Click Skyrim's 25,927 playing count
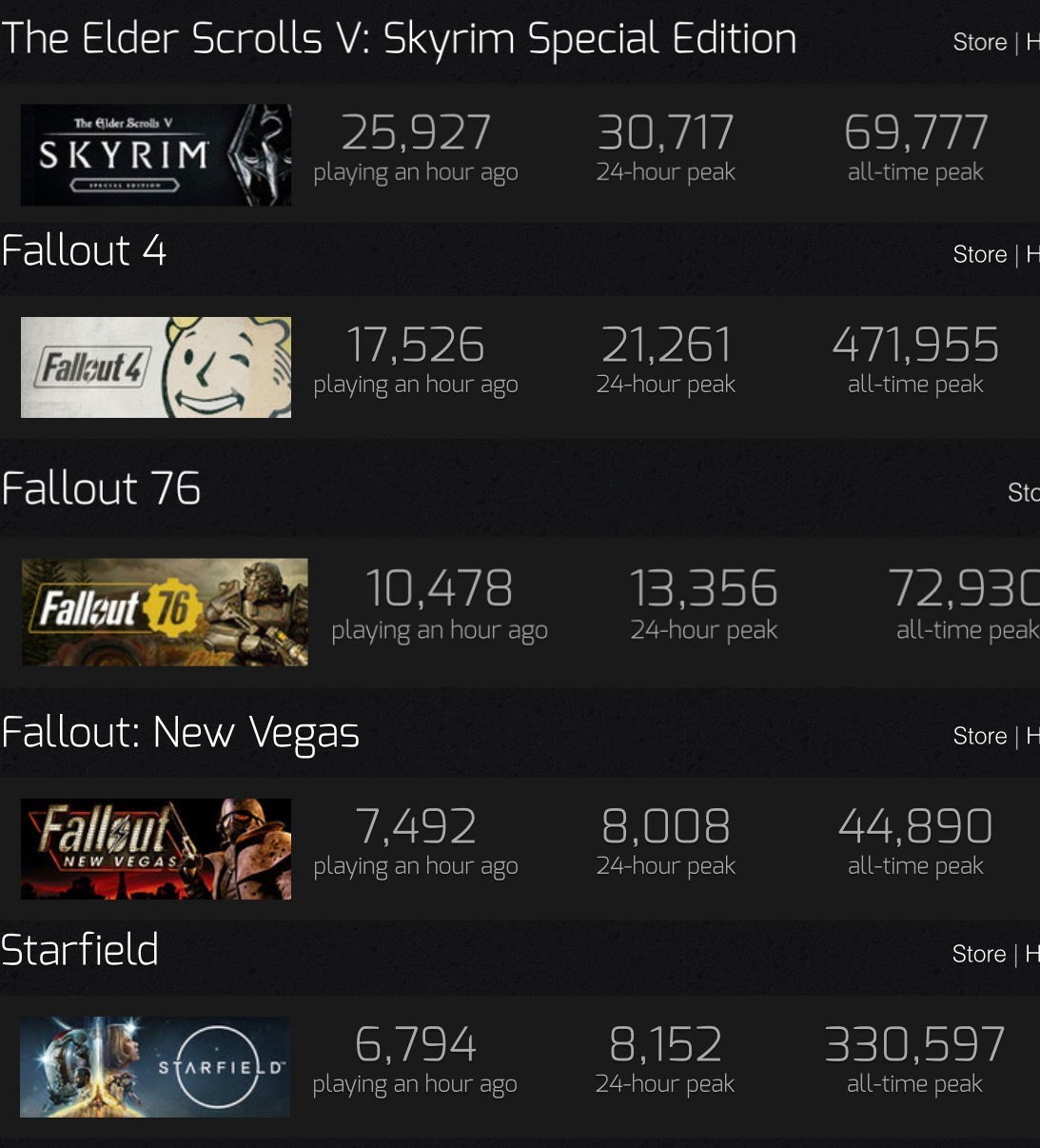 [416, 132]
